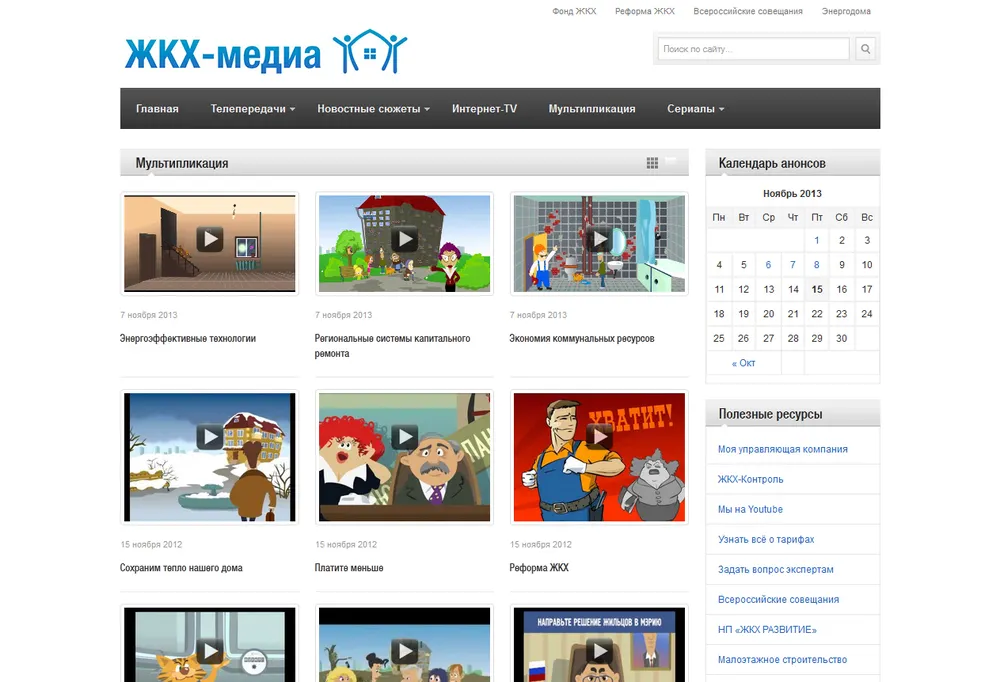Click the search magnifier icon button
Screen dimensions: 1000x682
coord(865,48)
